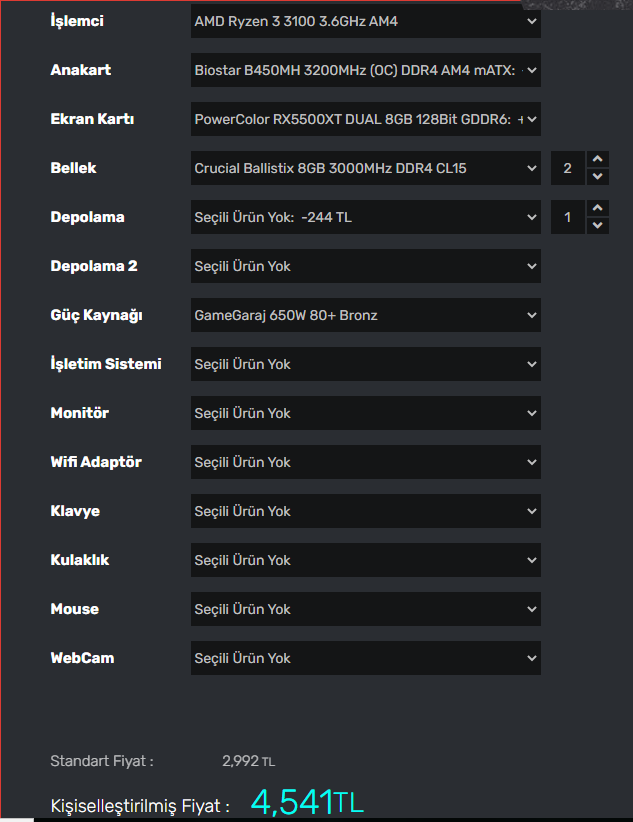The width and height of the screenshot is (633, 822).
Task: Click the Bellek quantity number field
Action: (568, 168)
